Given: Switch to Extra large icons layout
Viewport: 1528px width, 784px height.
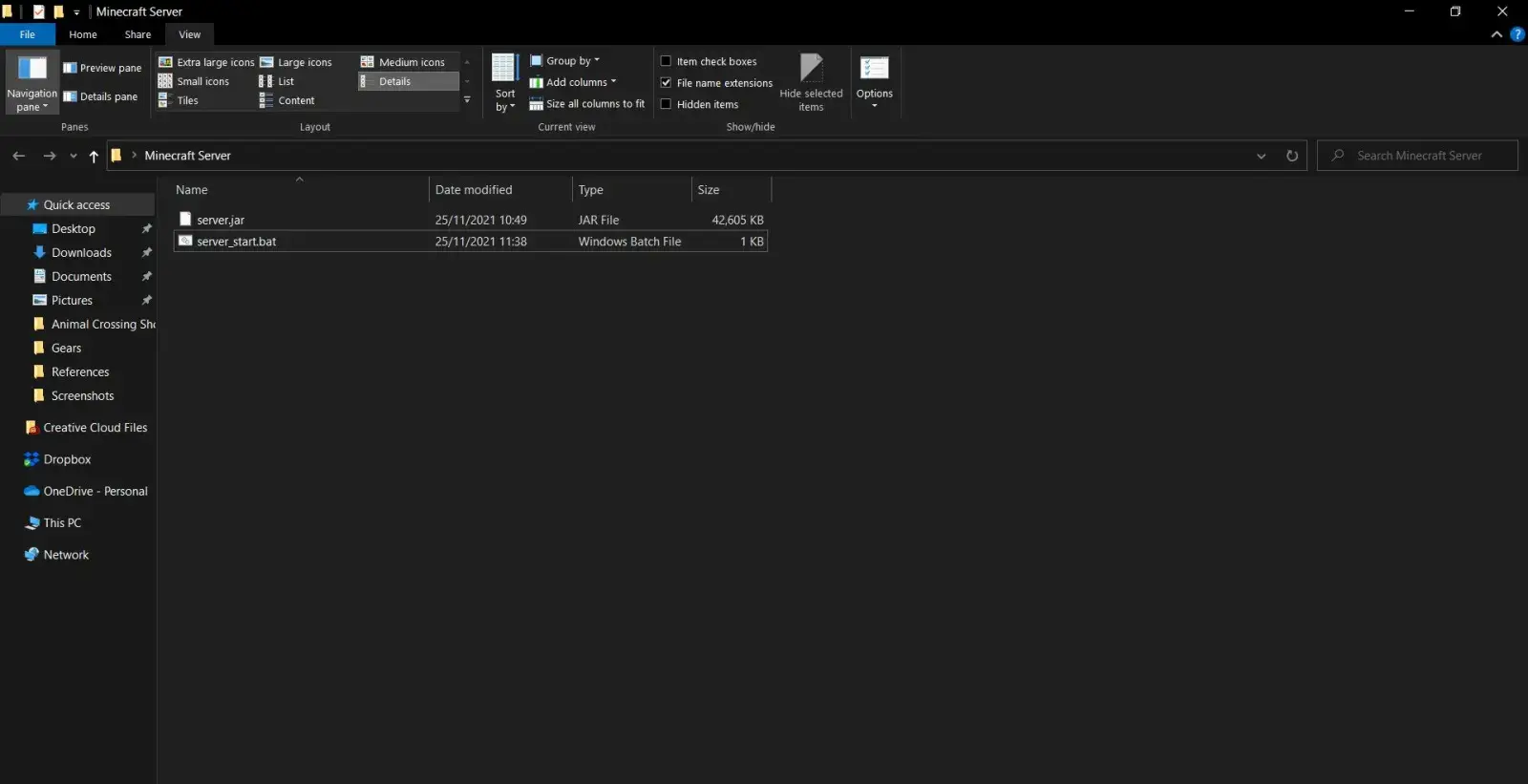Looking at the screenshot, I should [x=206, y=62].
